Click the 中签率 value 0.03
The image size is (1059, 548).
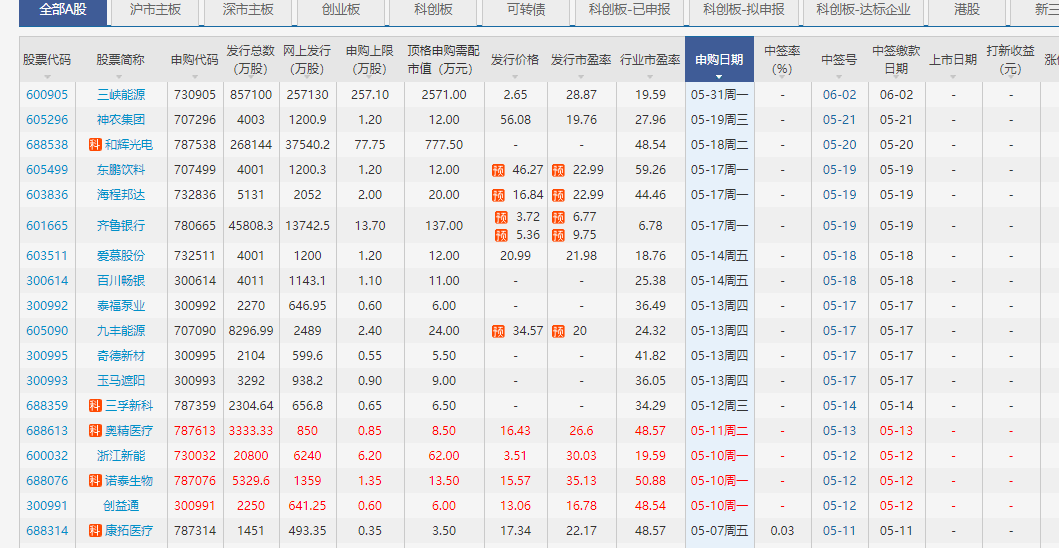tap(782, 530)
